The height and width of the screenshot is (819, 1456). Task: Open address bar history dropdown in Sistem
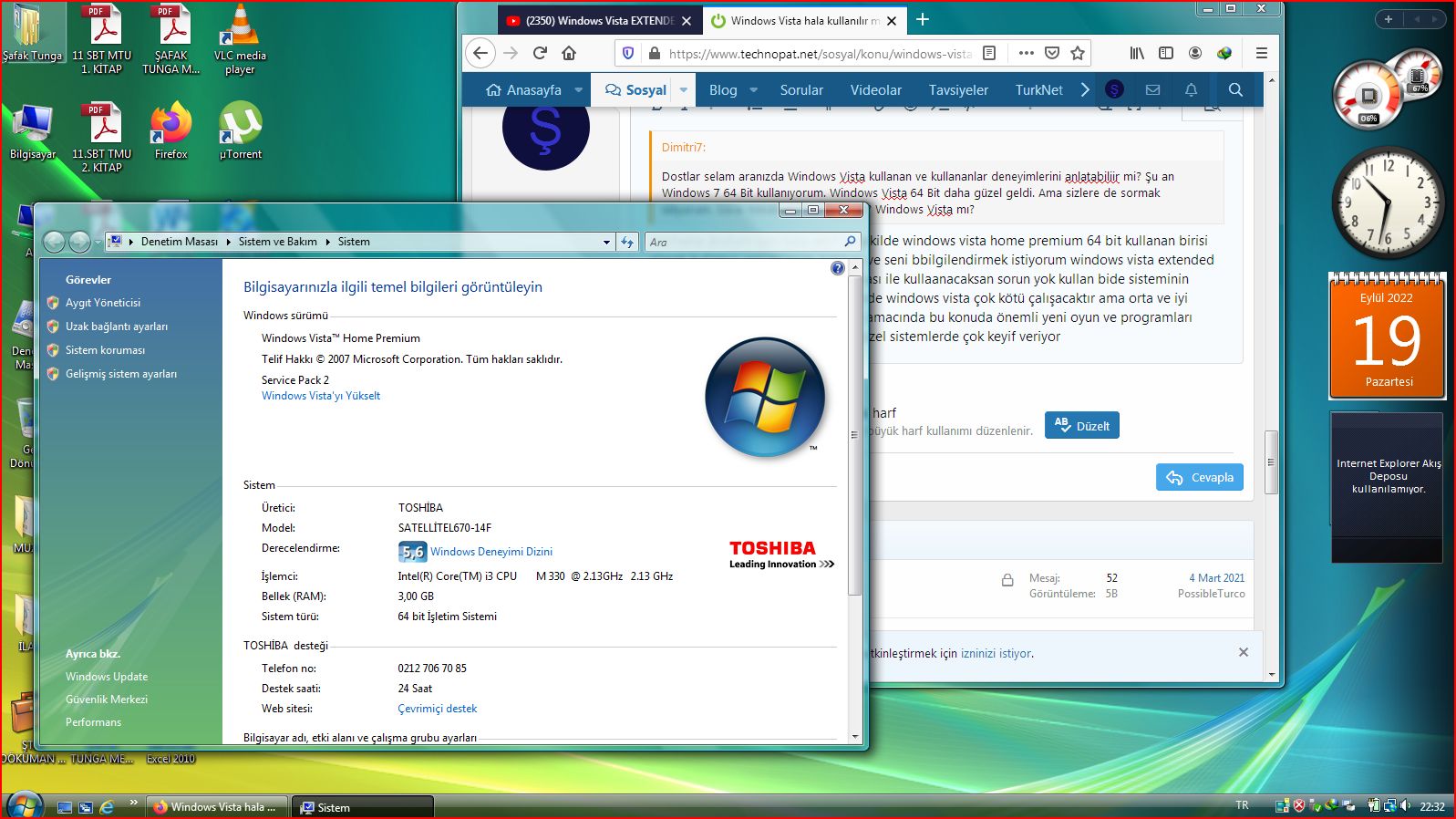(x=606, y=242)
